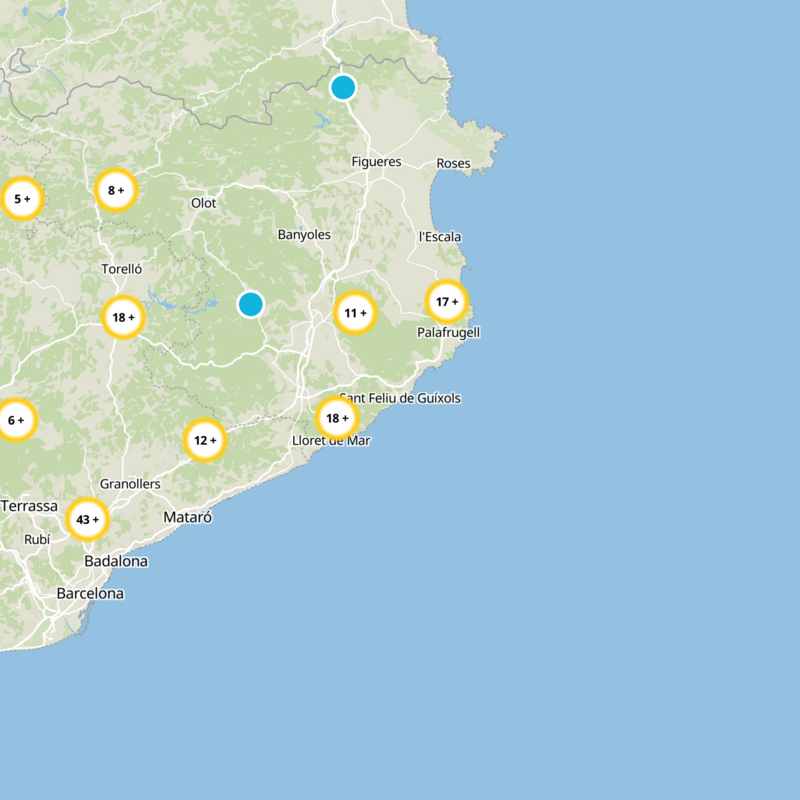Screen dimensions: 800x800
Task: Select the Palafrugell city label
Action: tap(448, 332)
